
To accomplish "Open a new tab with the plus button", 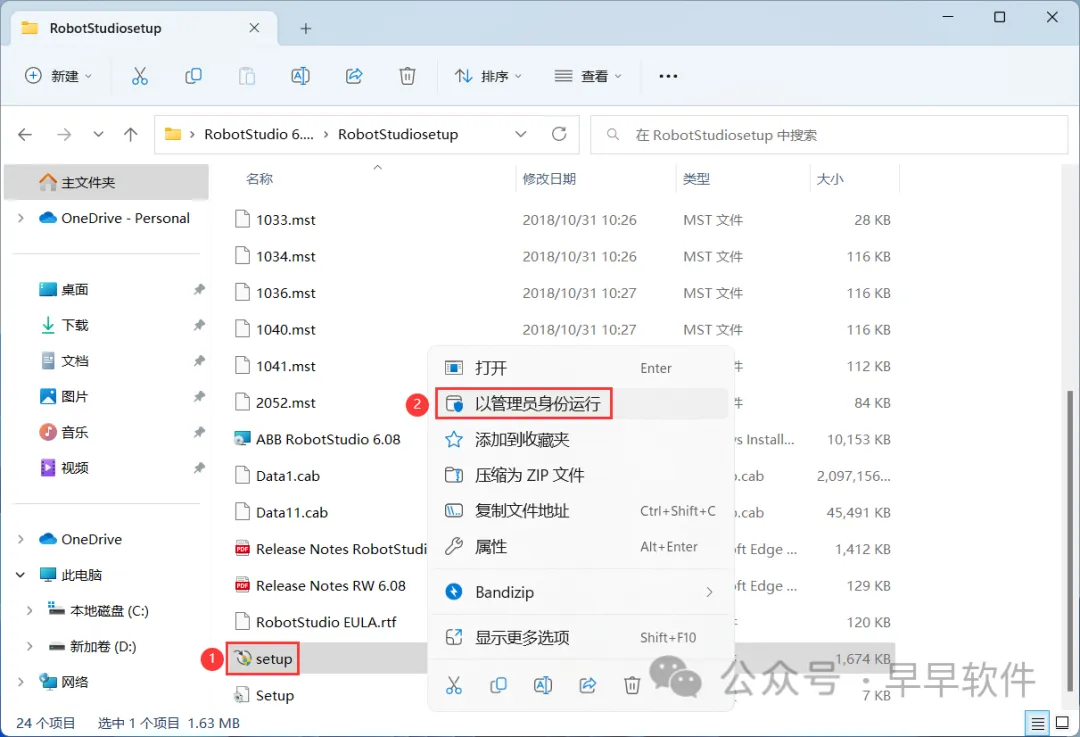I will (x=306, y=28).
